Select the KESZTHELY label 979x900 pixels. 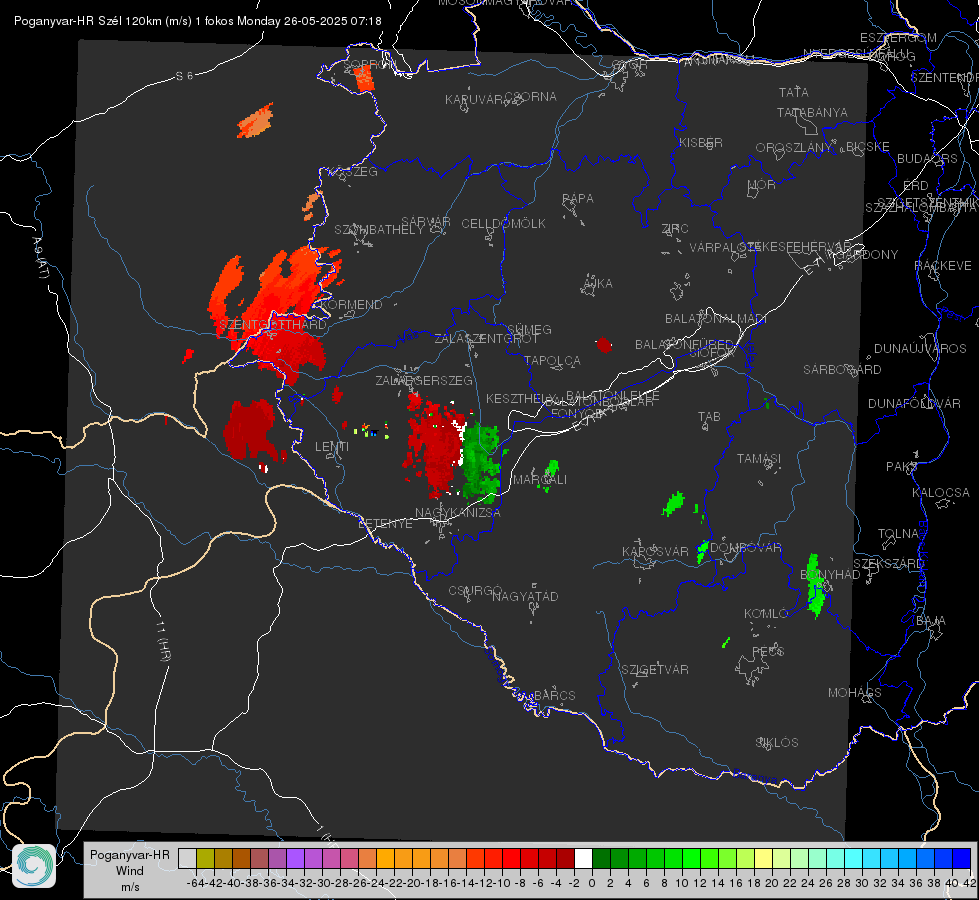point(521,398)
